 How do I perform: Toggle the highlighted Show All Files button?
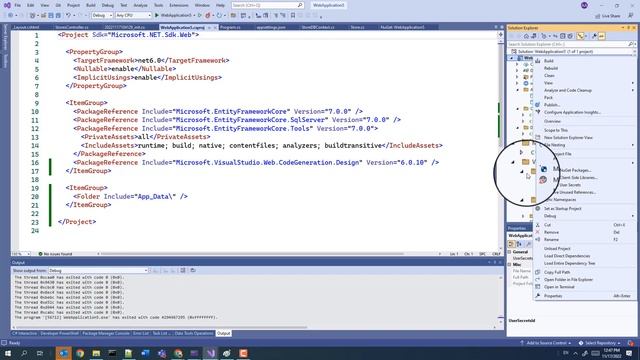580,36
